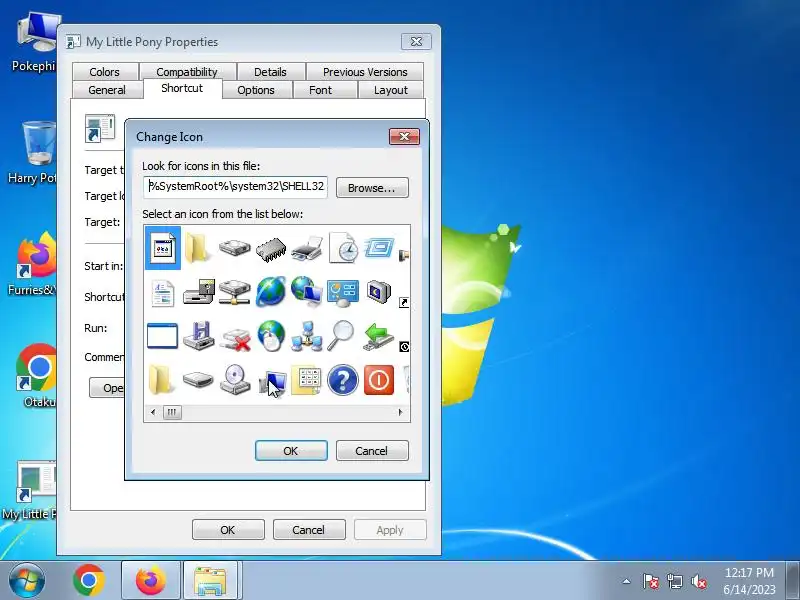800x600 pixels.
Task: Select the magnifying glass search icon
Action: (340, 336)
